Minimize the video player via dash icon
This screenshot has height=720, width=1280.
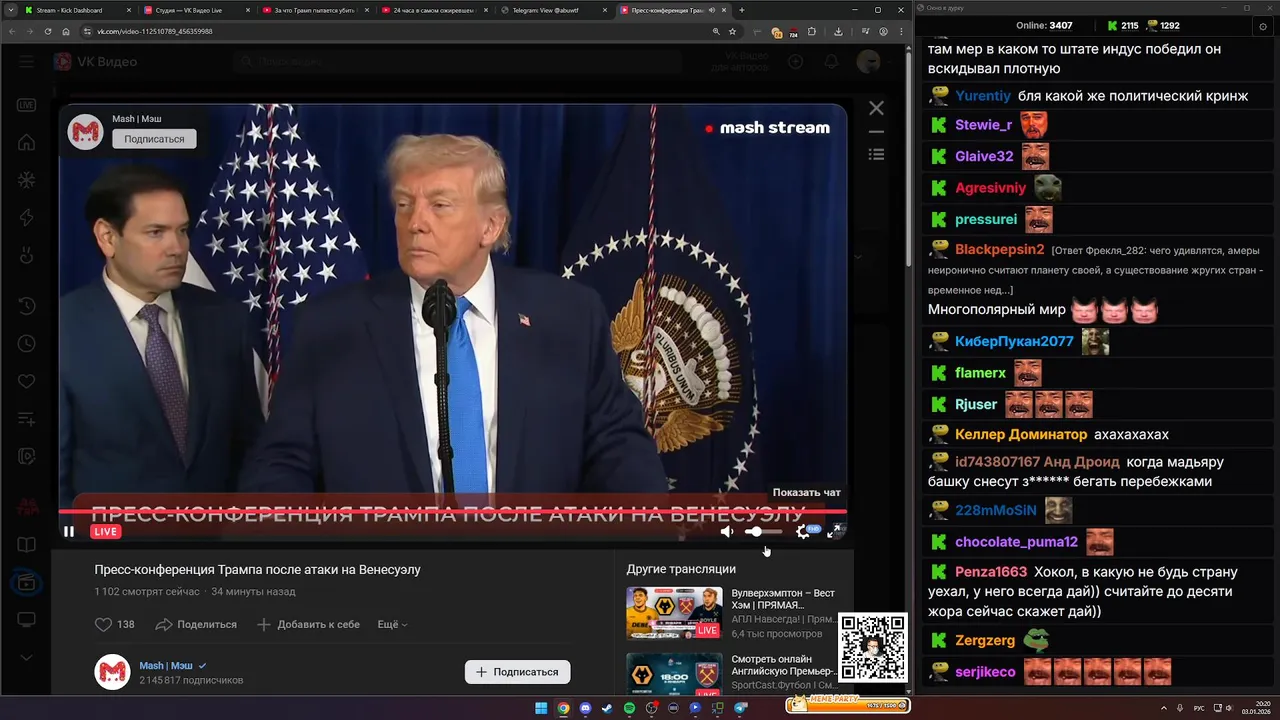click(x=877, y=132)
